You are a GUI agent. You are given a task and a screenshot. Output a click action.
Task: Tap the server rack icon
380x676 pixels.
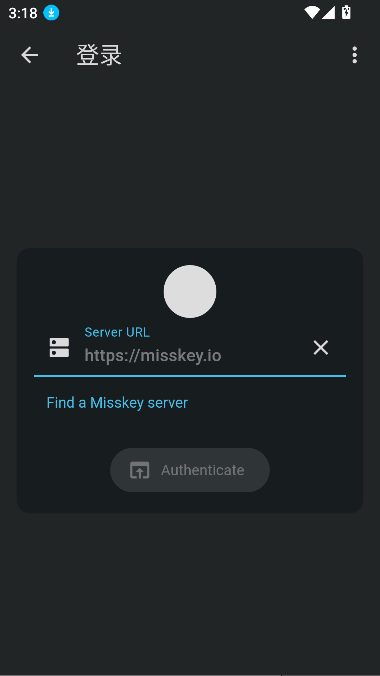tap(59, 347)
